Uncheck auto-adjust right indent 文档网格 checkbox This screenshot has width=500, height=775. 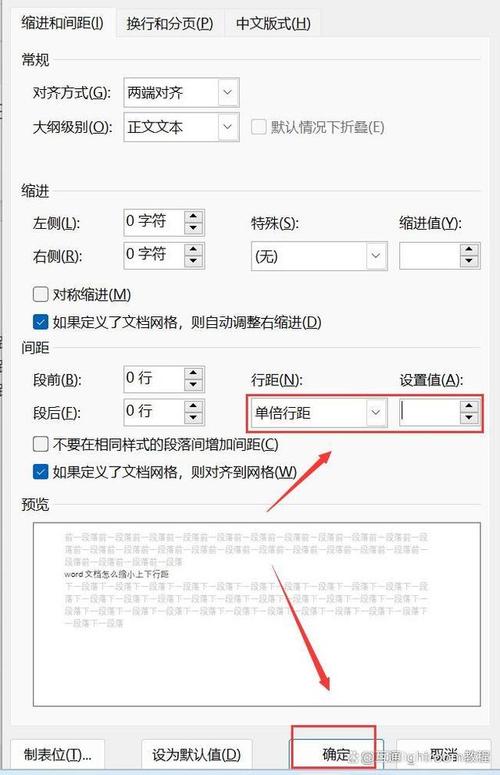click(40, 322)
